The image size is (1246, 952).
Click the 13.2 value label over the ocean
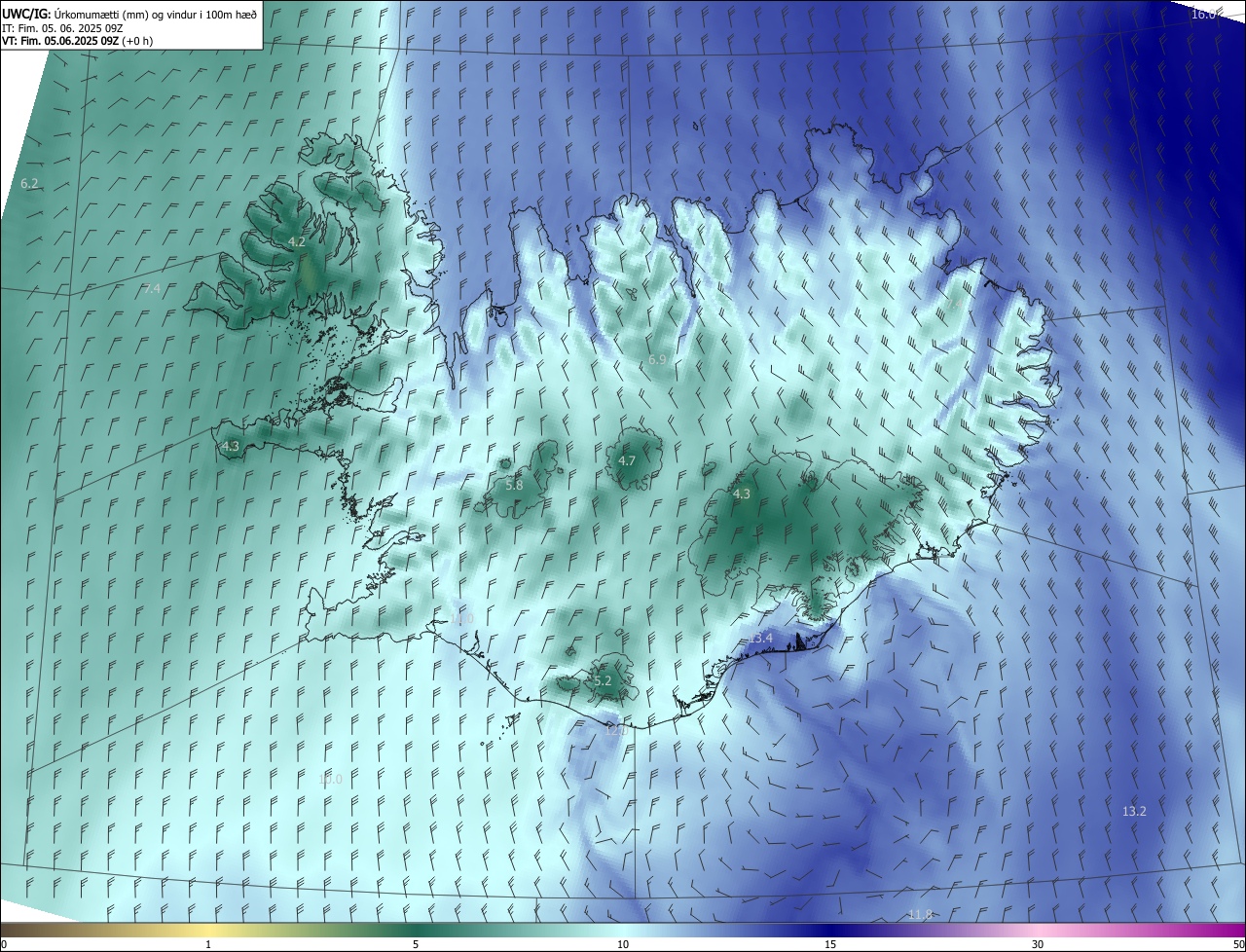1134,811
